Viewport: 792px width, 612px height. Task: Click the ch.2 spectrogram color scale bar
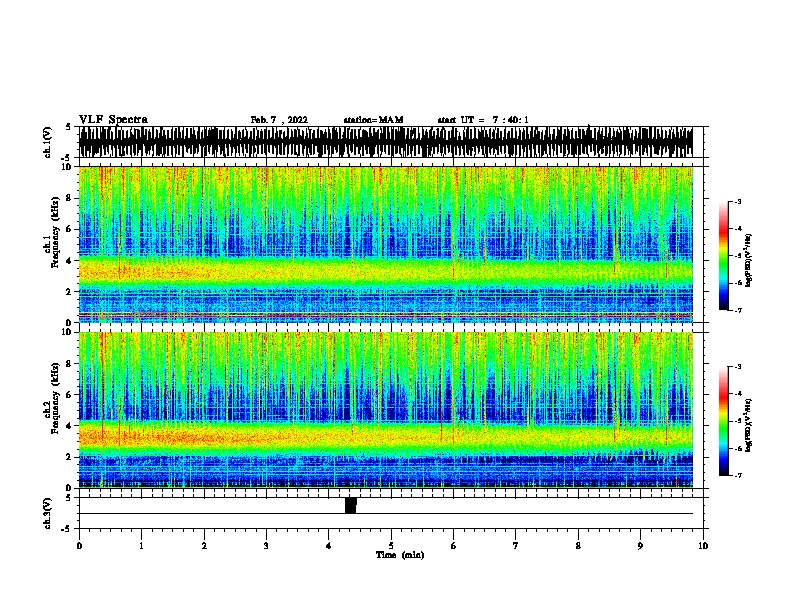point(724,421)
